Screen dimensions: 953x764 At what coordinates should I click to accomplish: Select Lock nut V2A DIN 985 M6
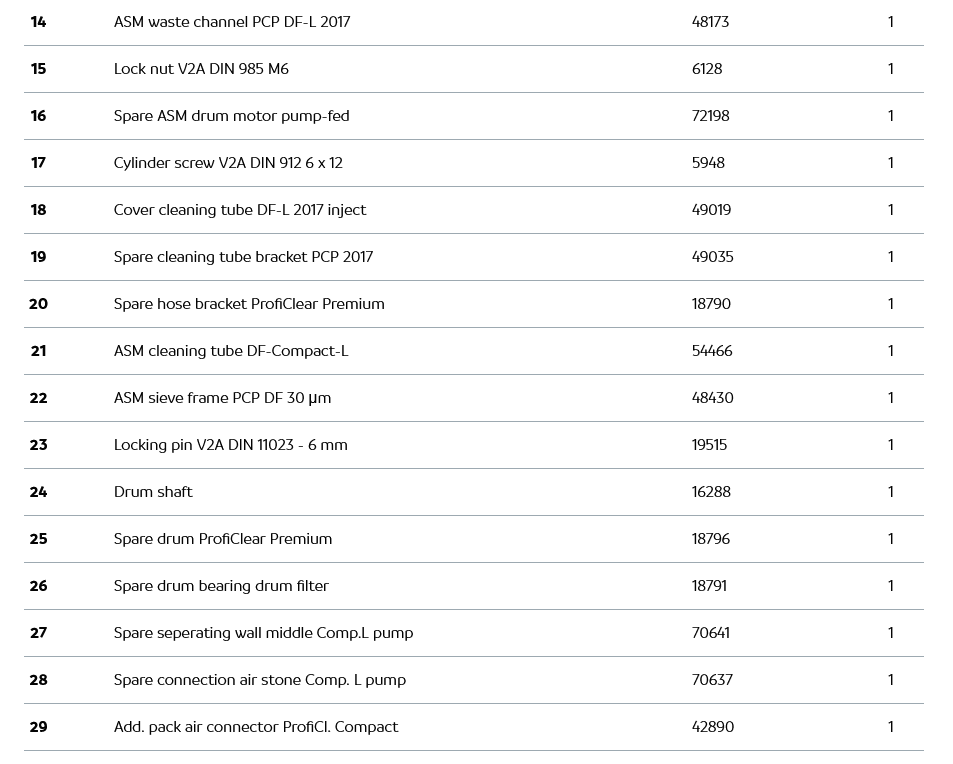201,69
